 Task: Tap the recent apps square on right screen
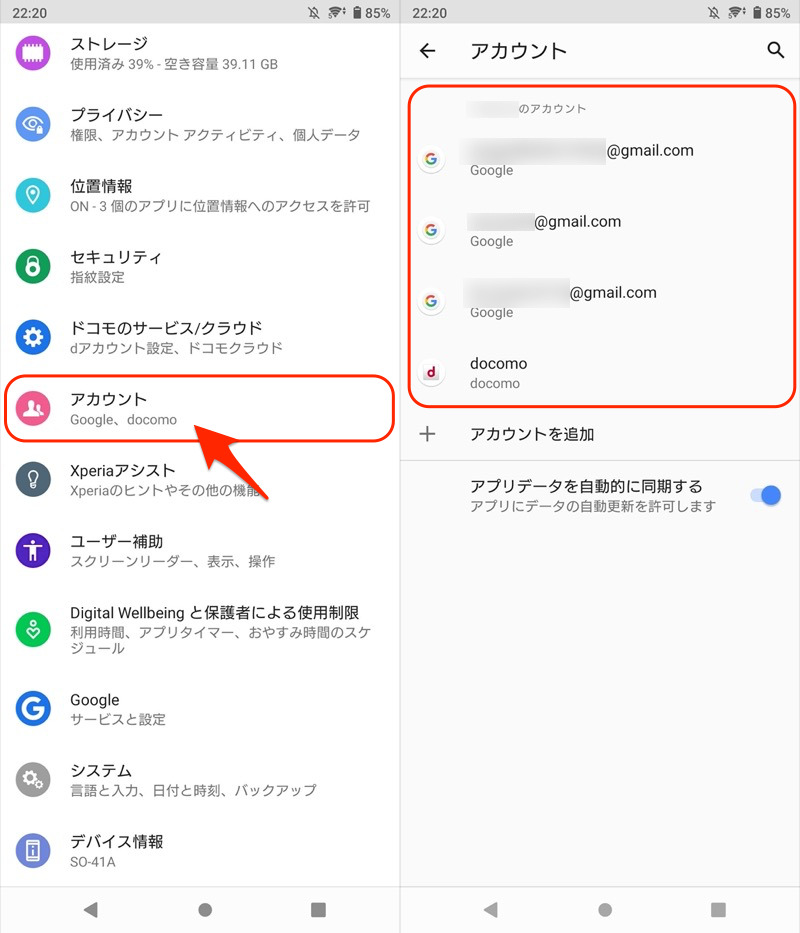point(718,910)
